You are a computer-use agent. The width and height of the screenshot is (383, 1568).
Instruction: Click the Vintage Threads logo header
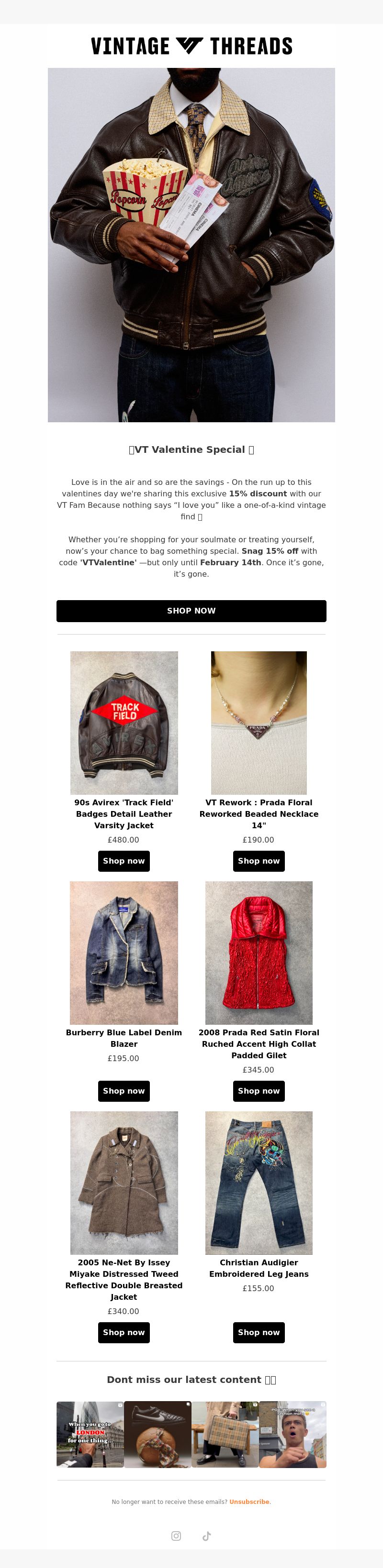click(x=191, y=45)
